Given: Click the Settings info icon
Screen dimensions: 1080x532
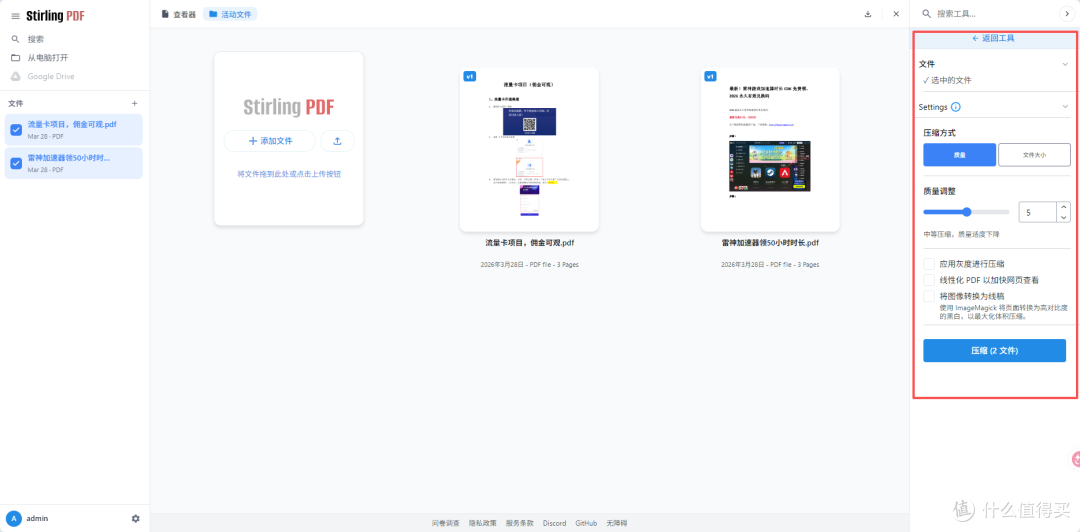Looking at the screenshot, I should pyautogui.click(x=956, y=107).
